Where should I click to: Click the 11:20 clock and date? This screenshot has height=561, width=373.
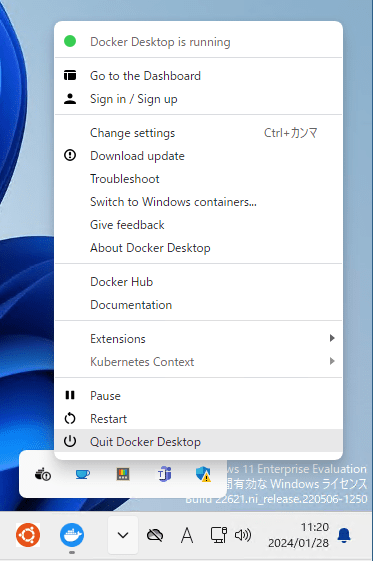[298, 535]
